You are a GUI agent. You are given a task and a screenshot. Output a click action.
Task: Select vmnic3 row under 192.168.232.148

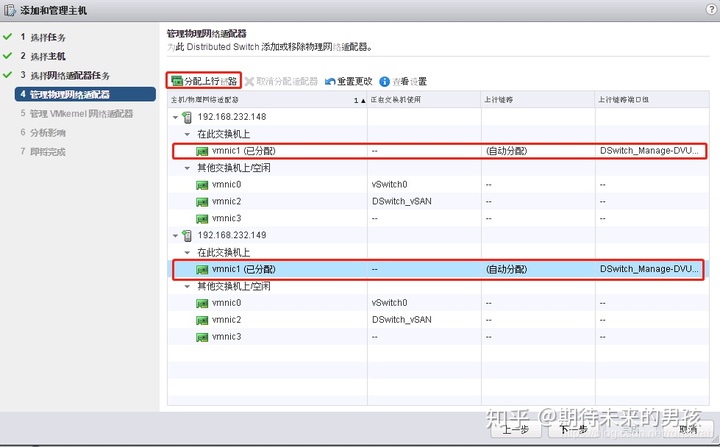point(438,219)
